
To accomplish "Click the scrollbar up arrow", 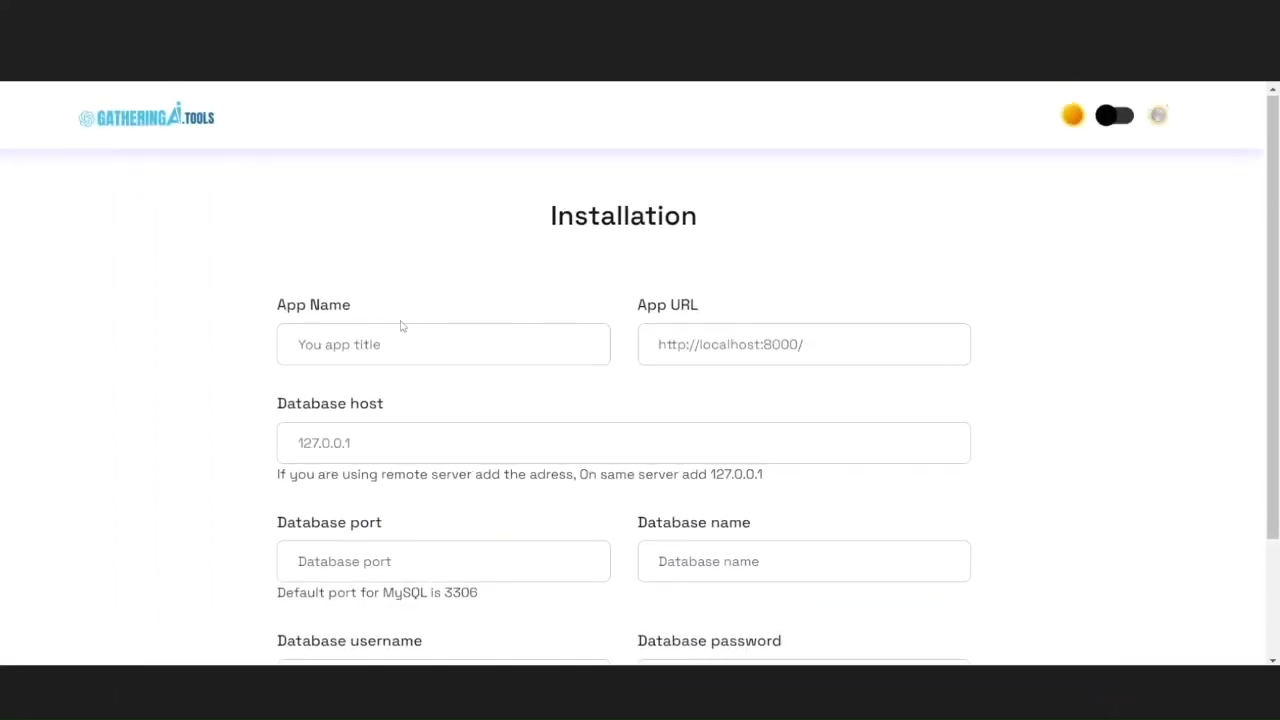I will pyautogui.click(x=1272, y=90).
